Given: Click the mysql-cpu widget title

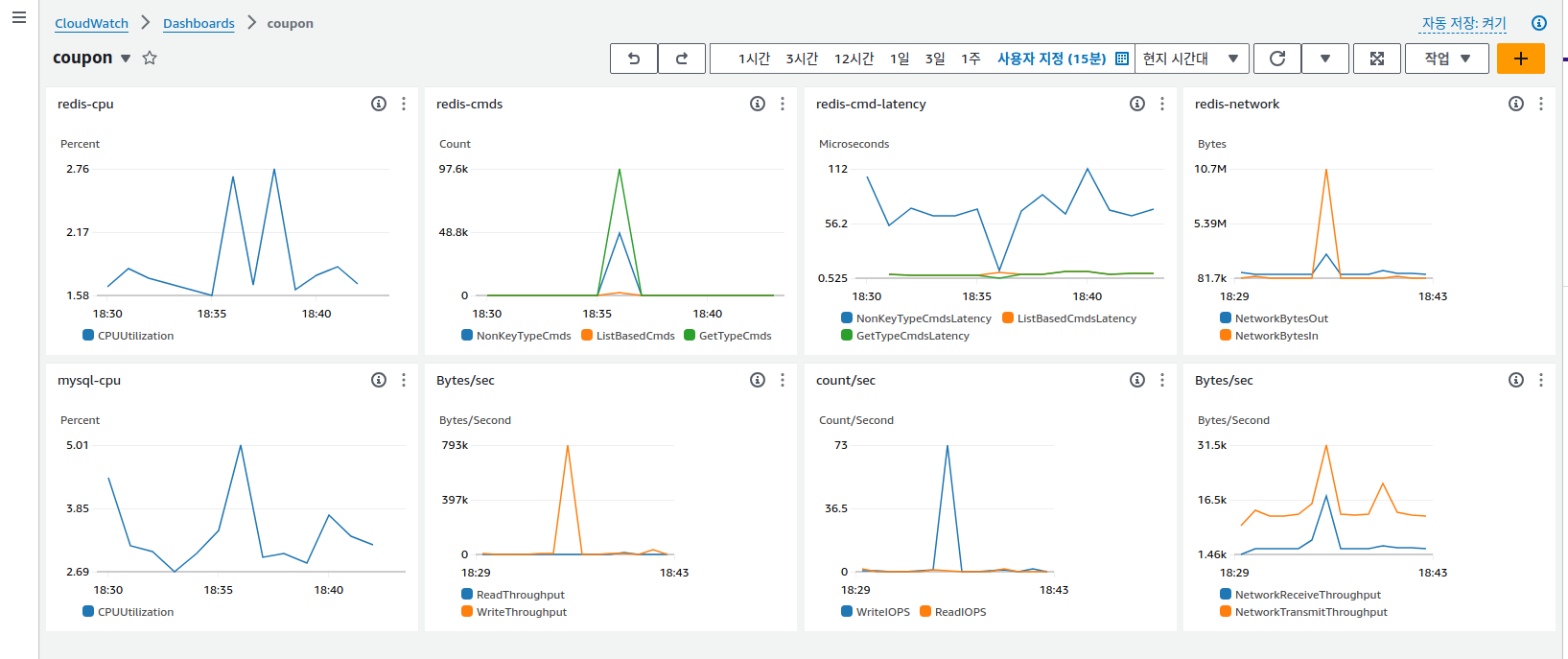Looking at the screenshot, I should click(x=89, y=380).
